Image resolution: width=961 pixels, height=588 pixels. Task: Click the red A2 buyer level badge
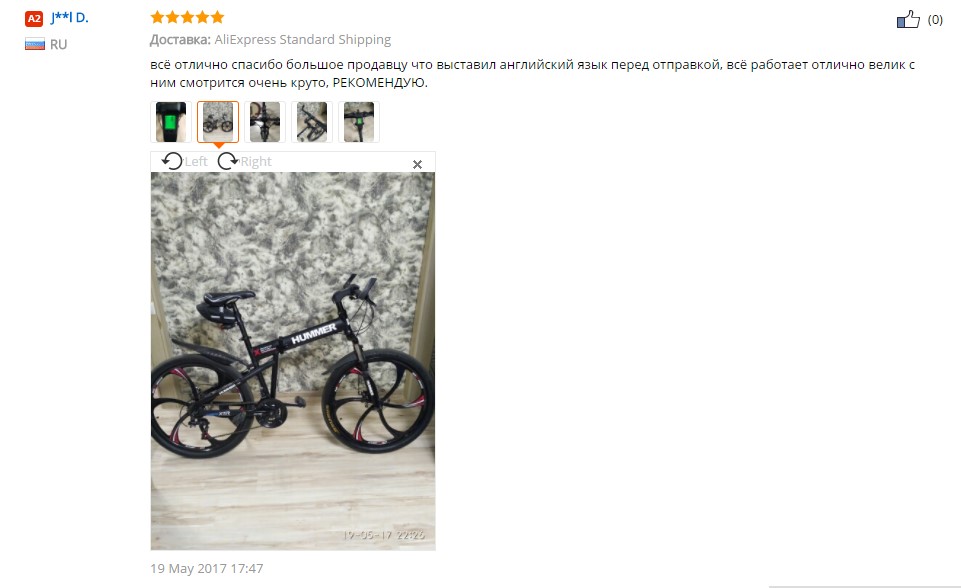pyautogui.click(x=34, y=18)
